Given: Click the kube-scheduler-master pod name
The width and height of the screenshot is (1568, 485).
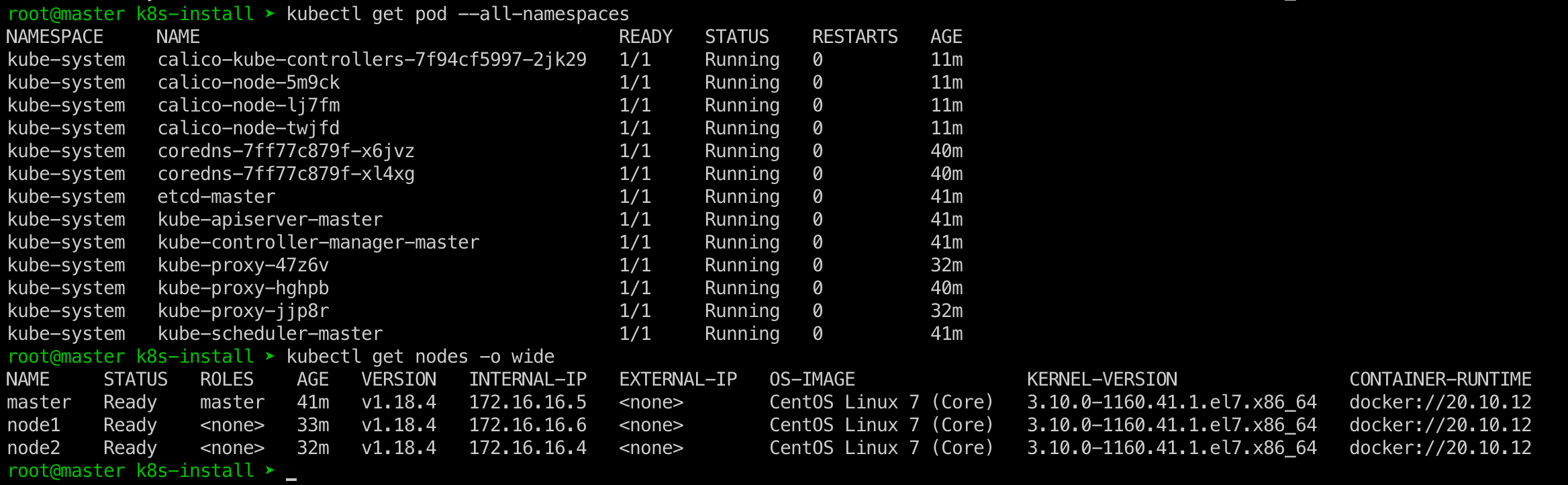Looking at the screenshot, I should click(x=270, y=334).
